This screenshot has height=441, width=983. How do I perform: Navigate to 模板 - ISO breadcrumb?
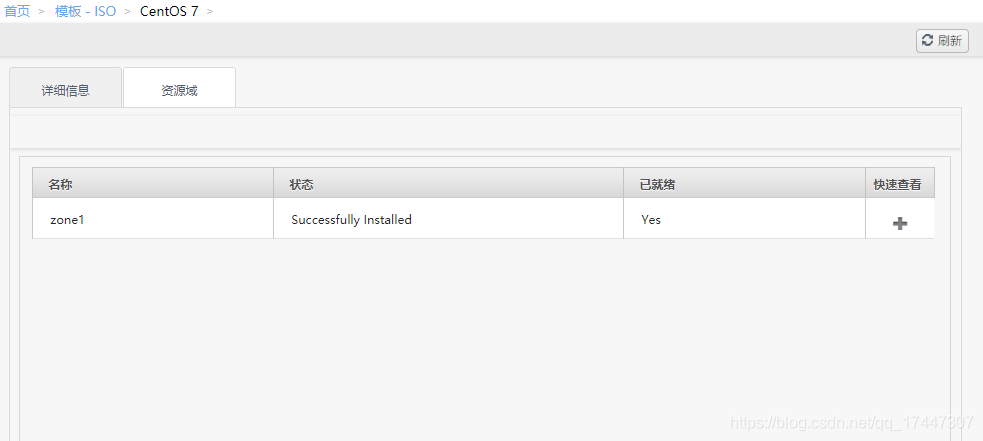pyautogui.click(x=86, y=11)
